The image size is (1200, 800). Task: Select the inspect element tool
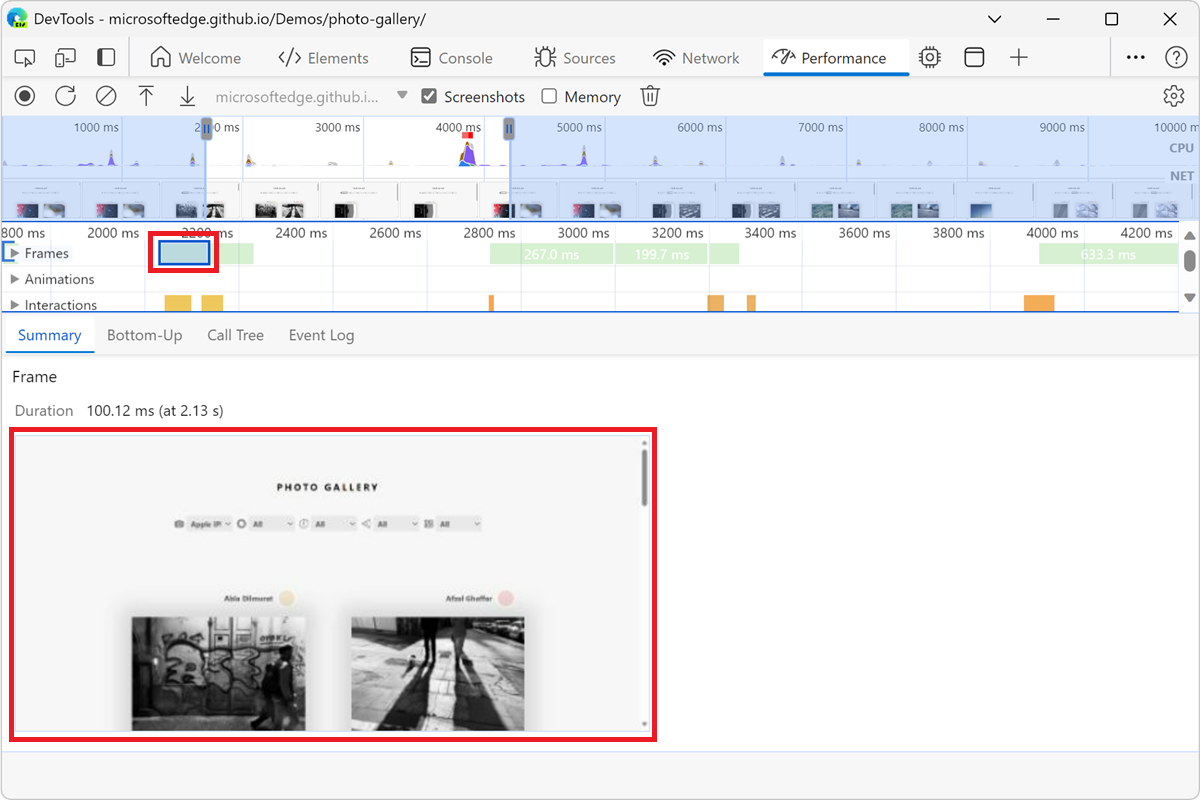pos(24,58)
